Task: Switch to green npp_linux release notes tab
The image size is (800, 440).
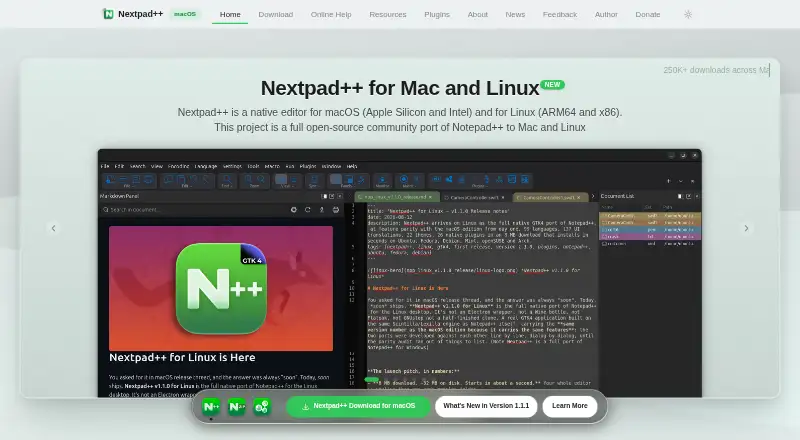Action: [x=395, y=197]
